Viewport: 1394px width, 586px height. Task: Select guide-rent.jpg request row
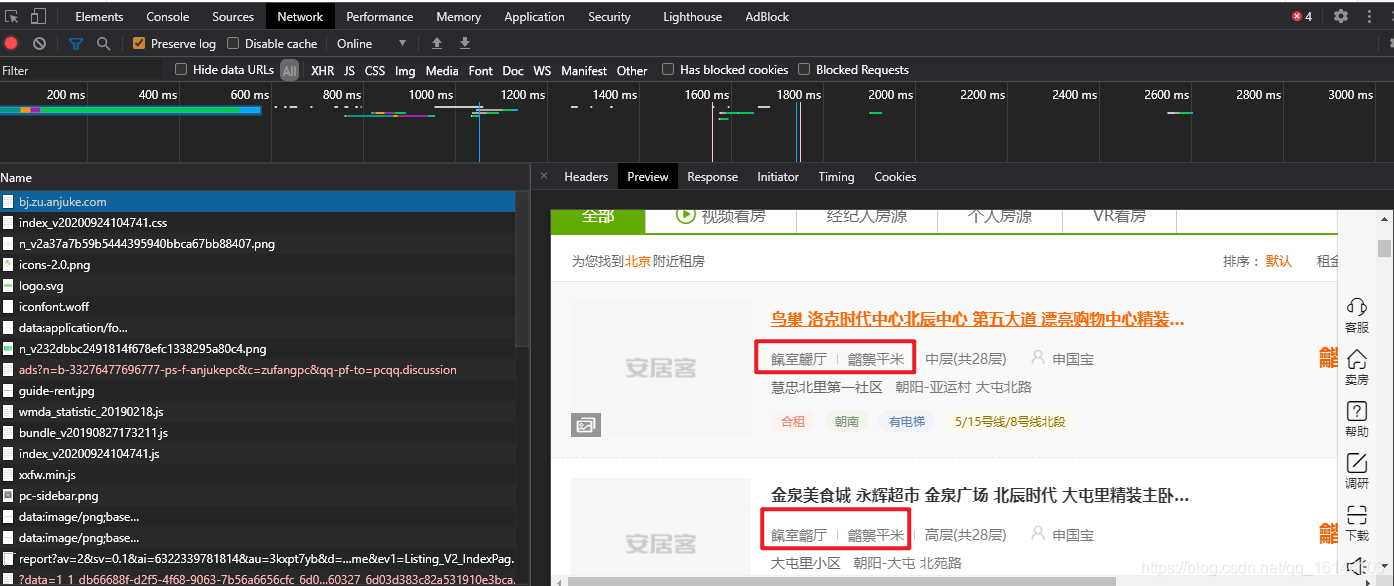[258, 391]
